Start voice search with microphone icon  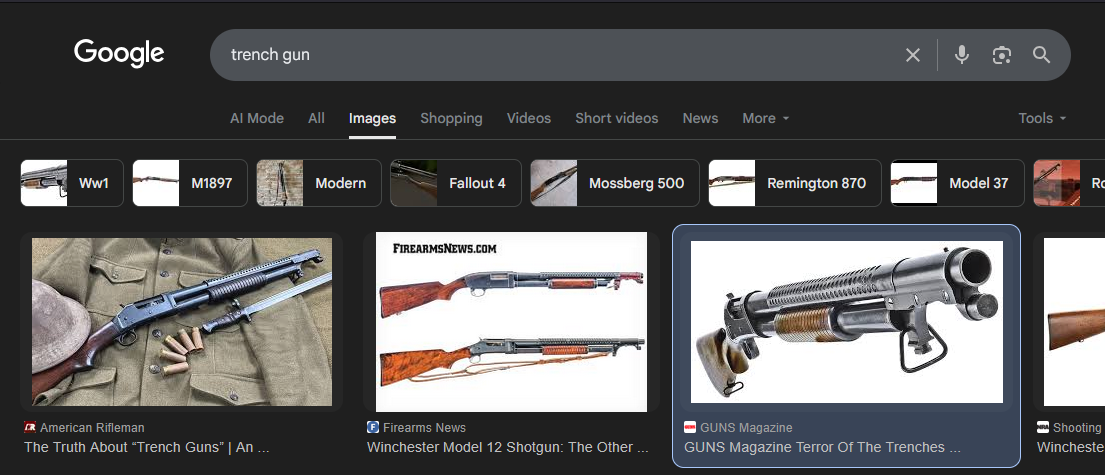(961, 55)
